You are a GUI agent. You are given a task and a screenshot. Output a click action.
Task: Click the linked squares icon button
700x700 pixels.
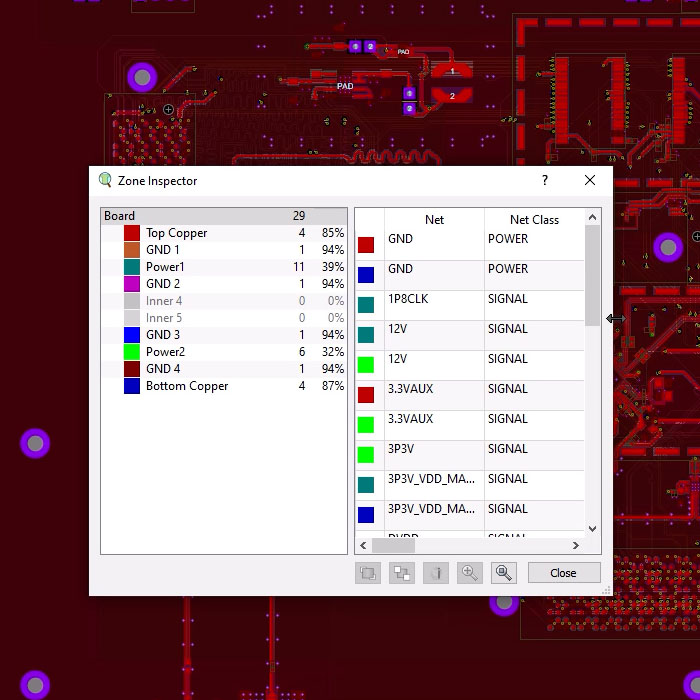pyautogui.click(x=402, y=573)
